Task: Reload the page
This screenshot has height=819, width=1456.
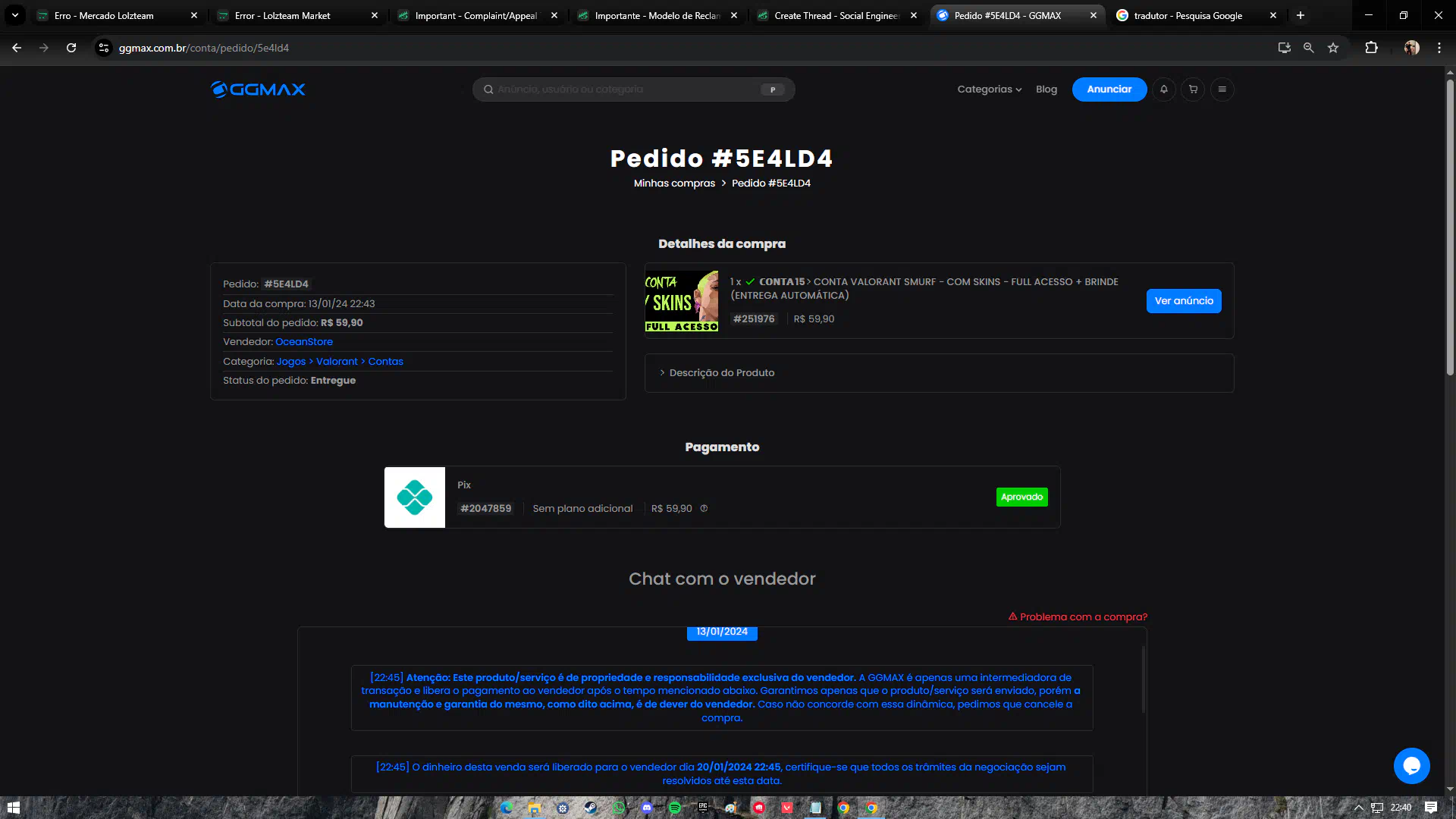Action: tap(71, 48)
